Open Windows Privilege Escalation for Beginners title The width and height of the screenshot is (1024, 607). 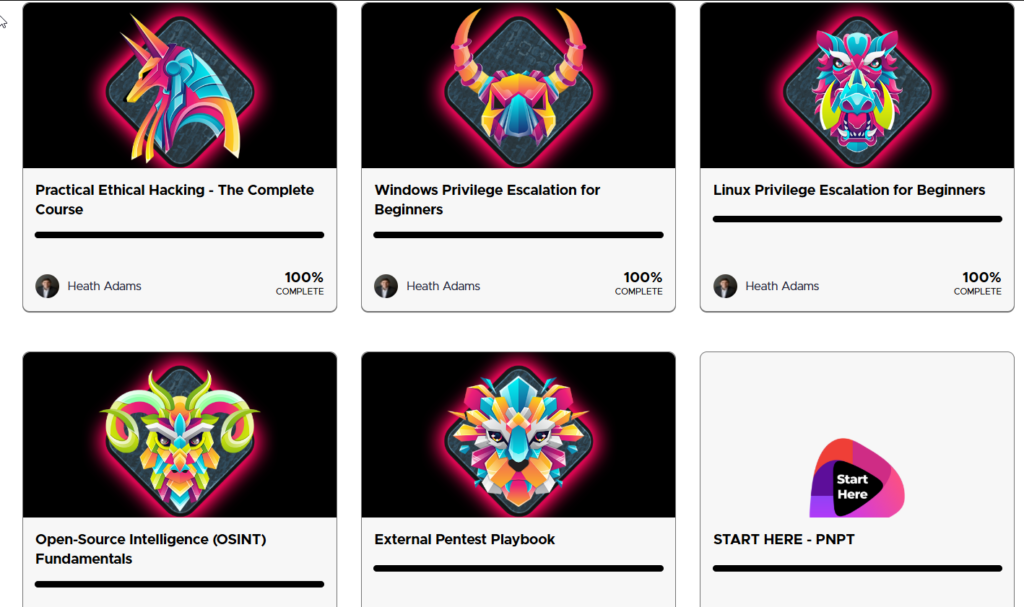[487, 199]
